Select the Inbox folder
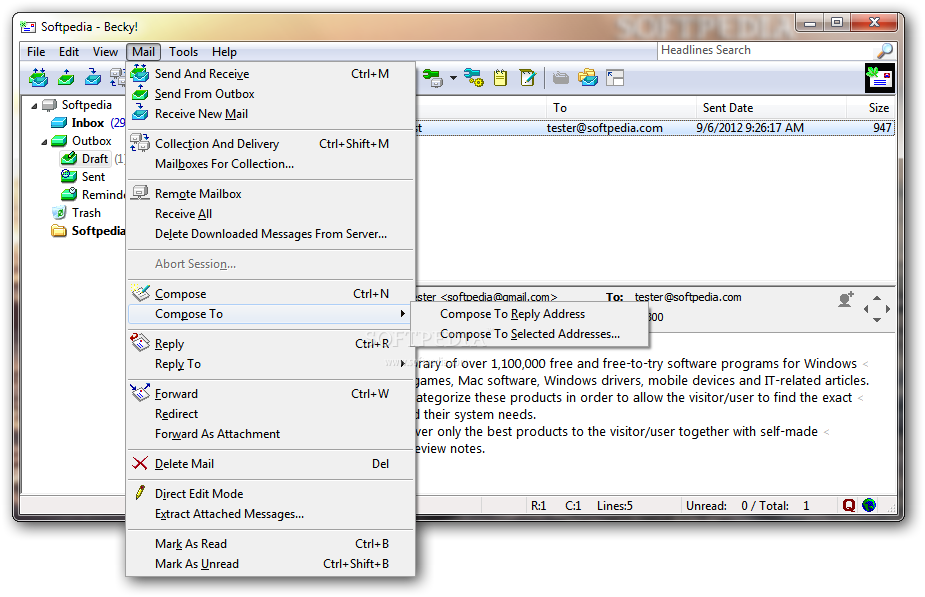925x597 pixels. (x=88, y=123)
